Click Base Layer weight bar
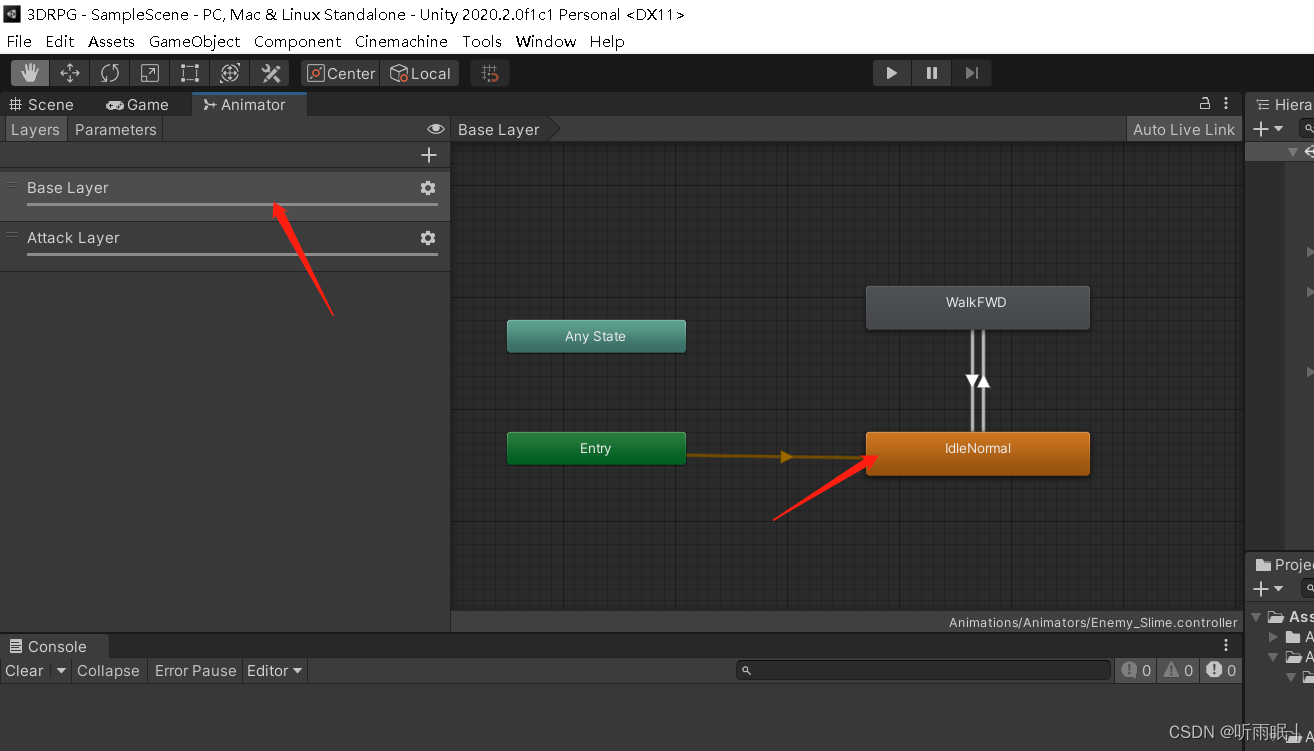 tap(232, 204)
